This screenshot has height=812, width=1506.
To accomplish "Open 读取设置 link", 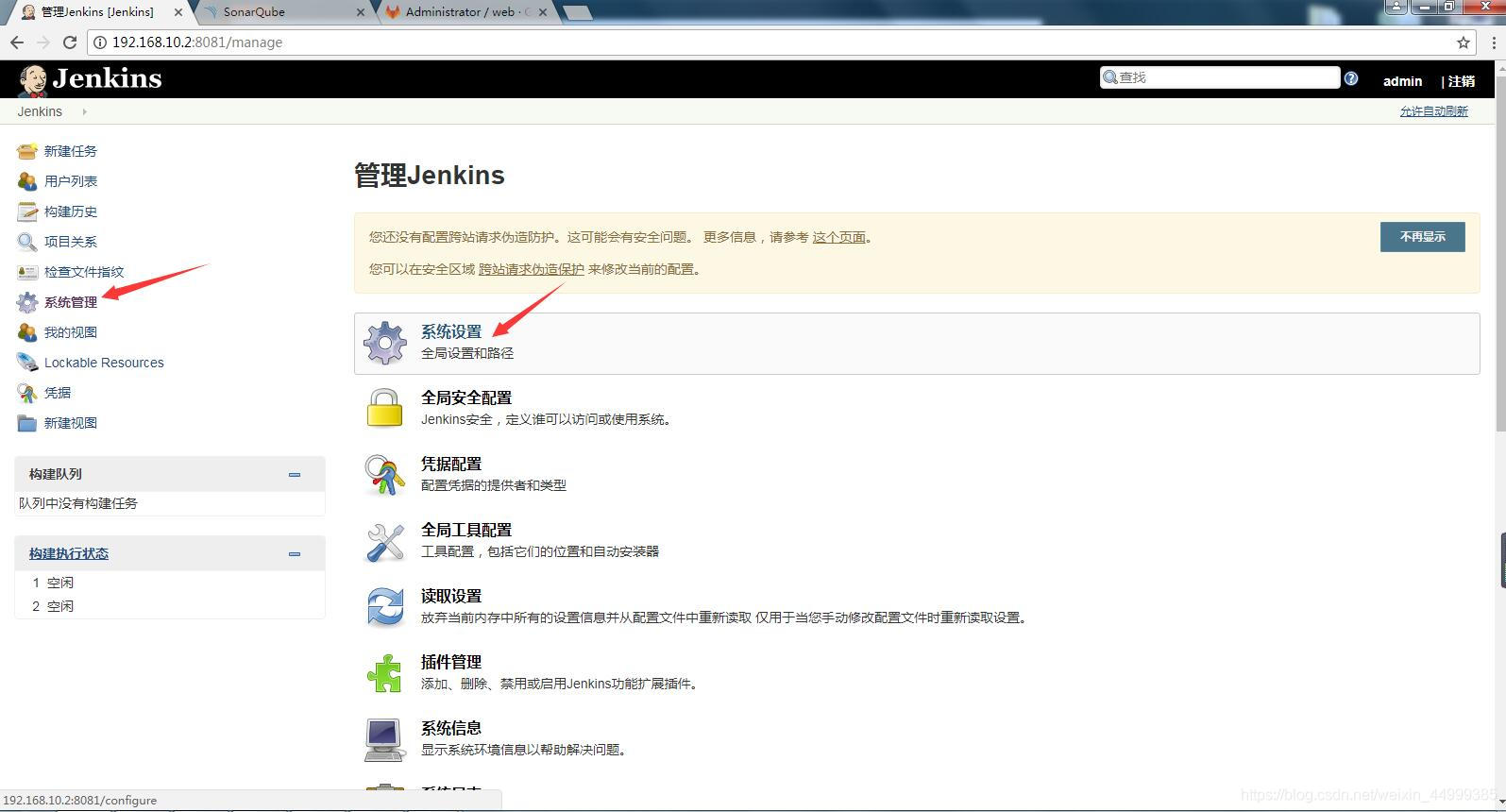I will [x=451, y=596].
